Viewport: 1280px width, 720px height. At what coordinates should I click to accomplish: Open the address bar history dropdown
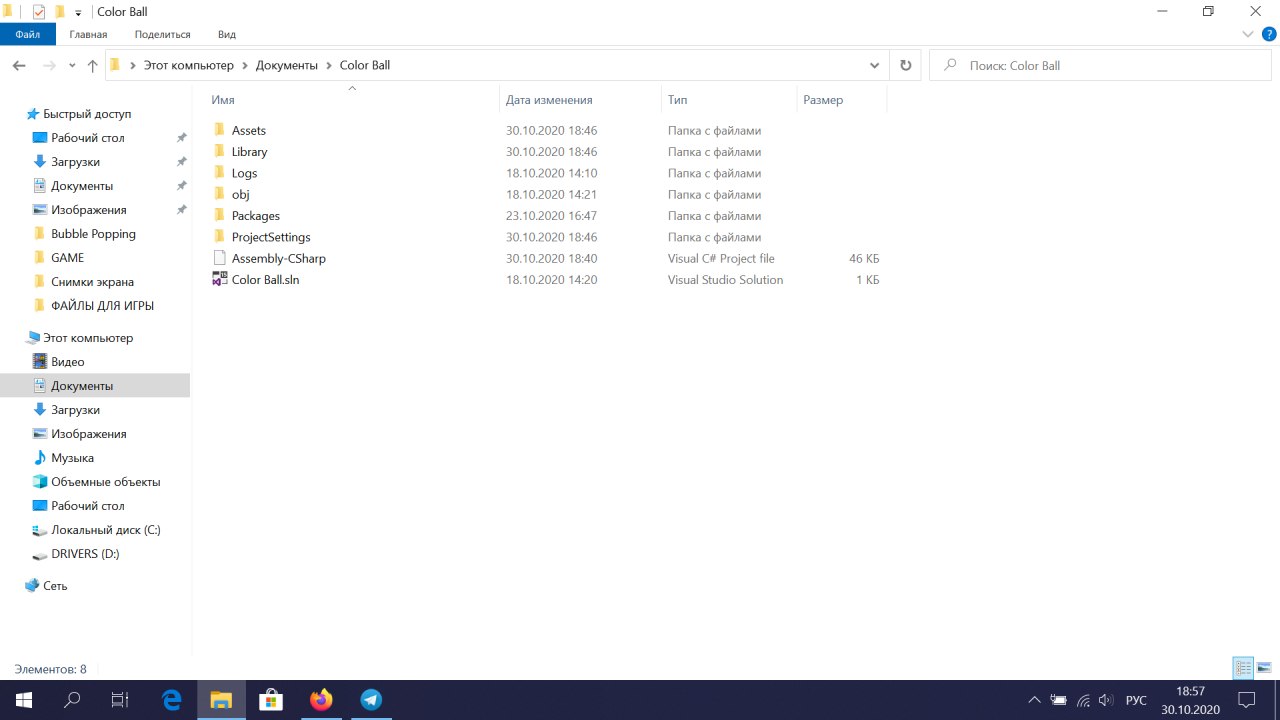coord(875,65)
